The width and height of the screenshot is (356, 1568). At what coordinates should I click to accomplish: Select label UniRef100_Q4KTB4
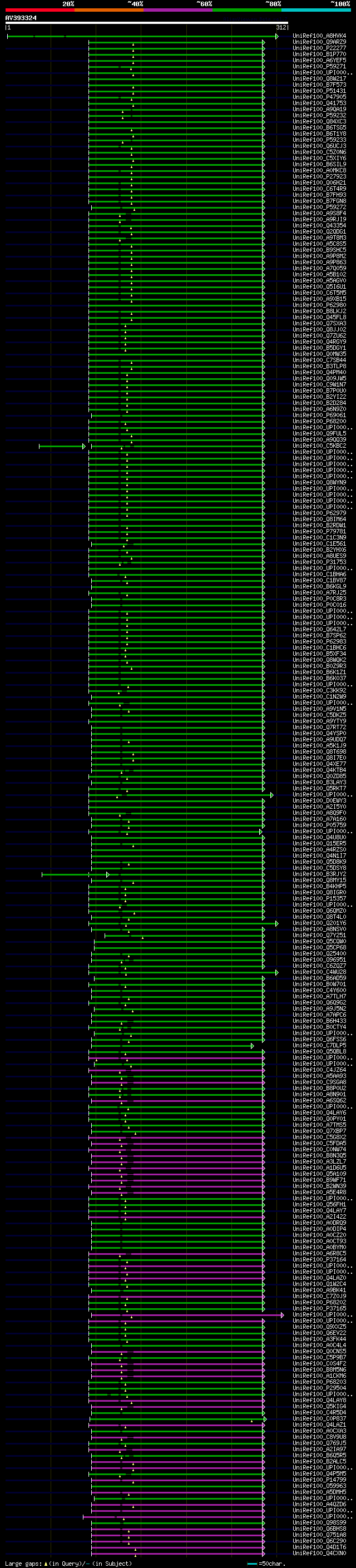click(319, 769)
